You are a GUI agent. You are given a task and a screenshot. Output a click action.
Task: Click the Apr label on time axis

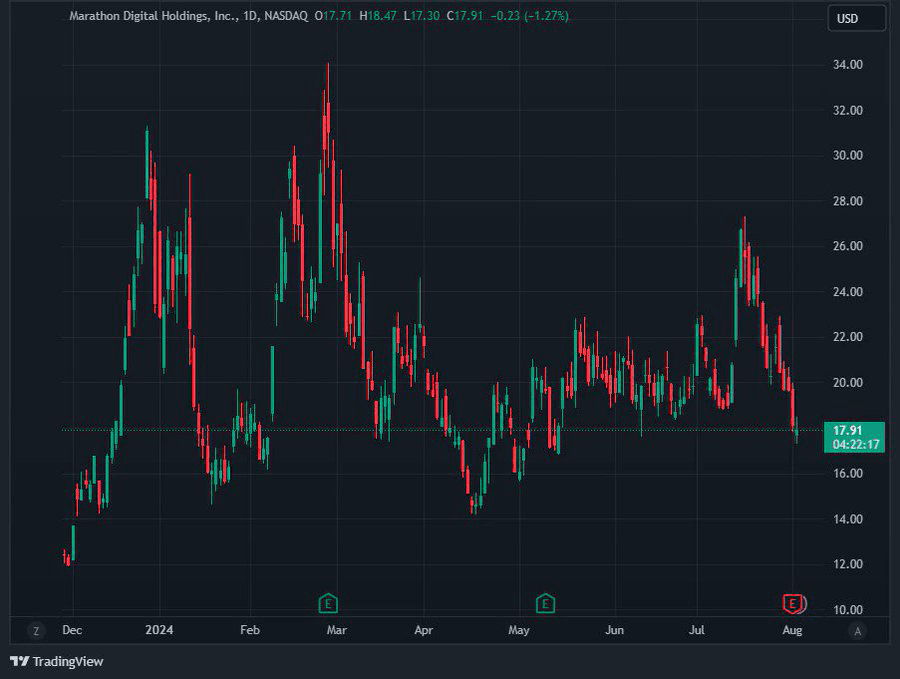pos(424,630)
